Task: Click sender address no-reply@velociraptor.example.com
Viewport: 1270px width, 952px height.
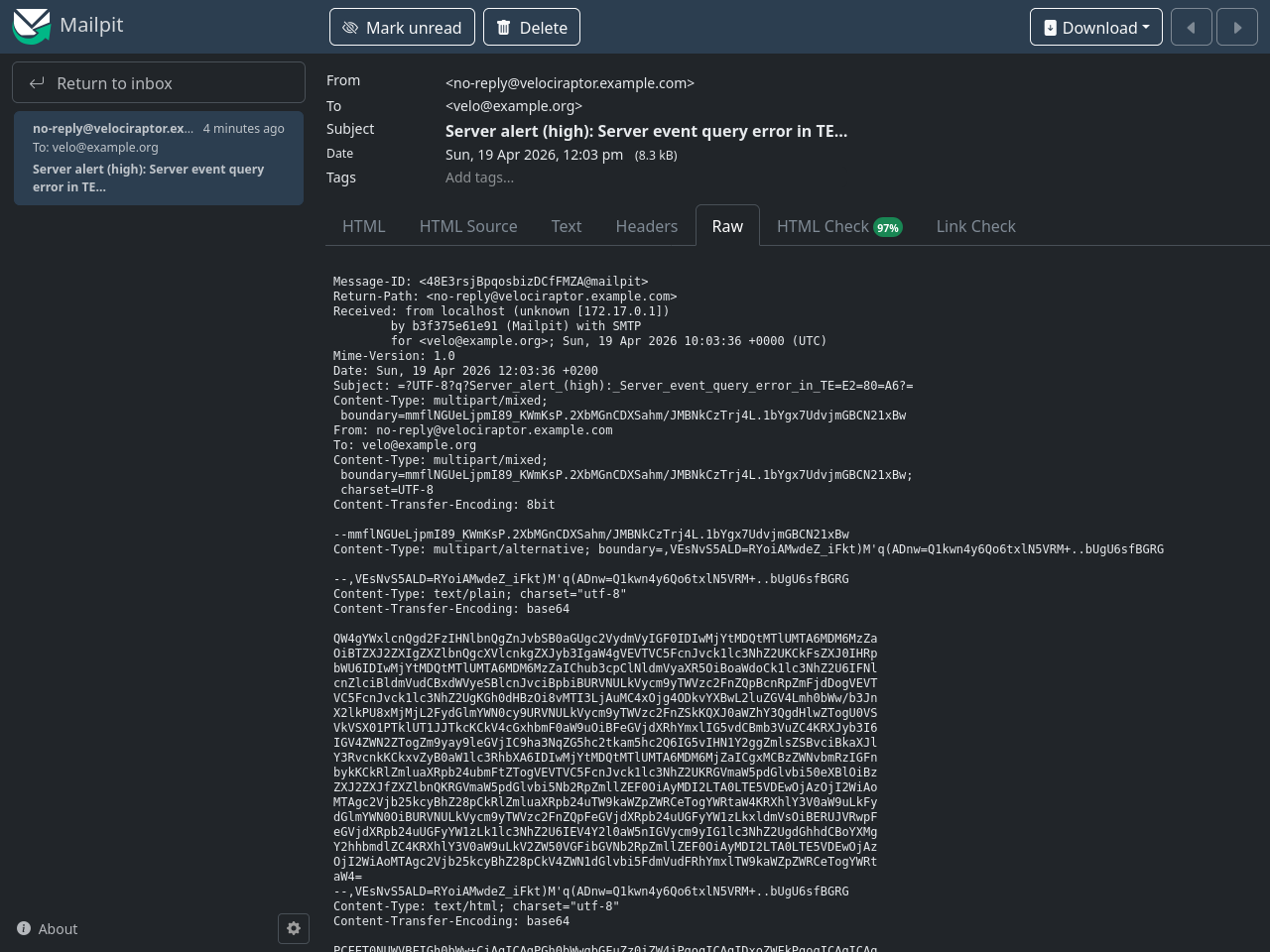Action: [x=570, y=83]
